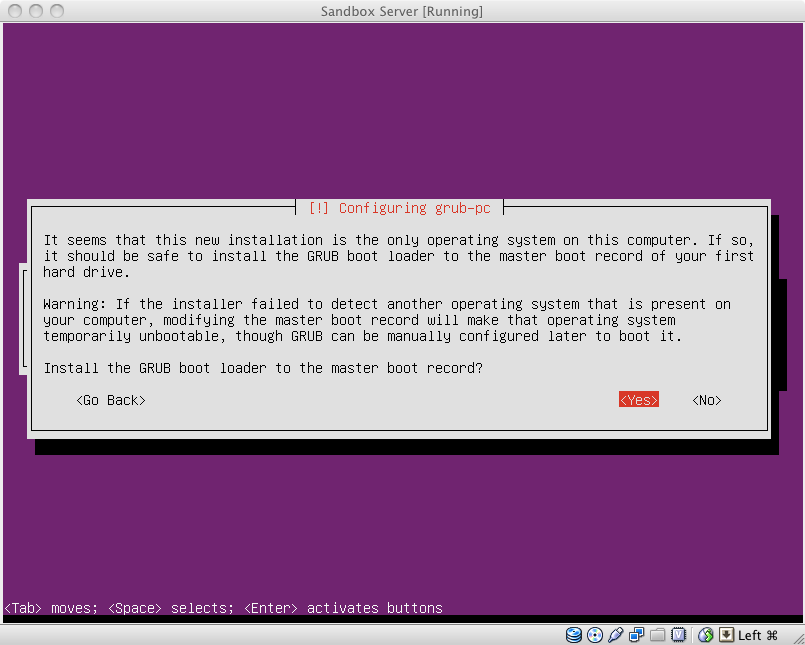The image size is (805, 645).
Task: Click the Tab moves help line
Action: click(223, 608)
